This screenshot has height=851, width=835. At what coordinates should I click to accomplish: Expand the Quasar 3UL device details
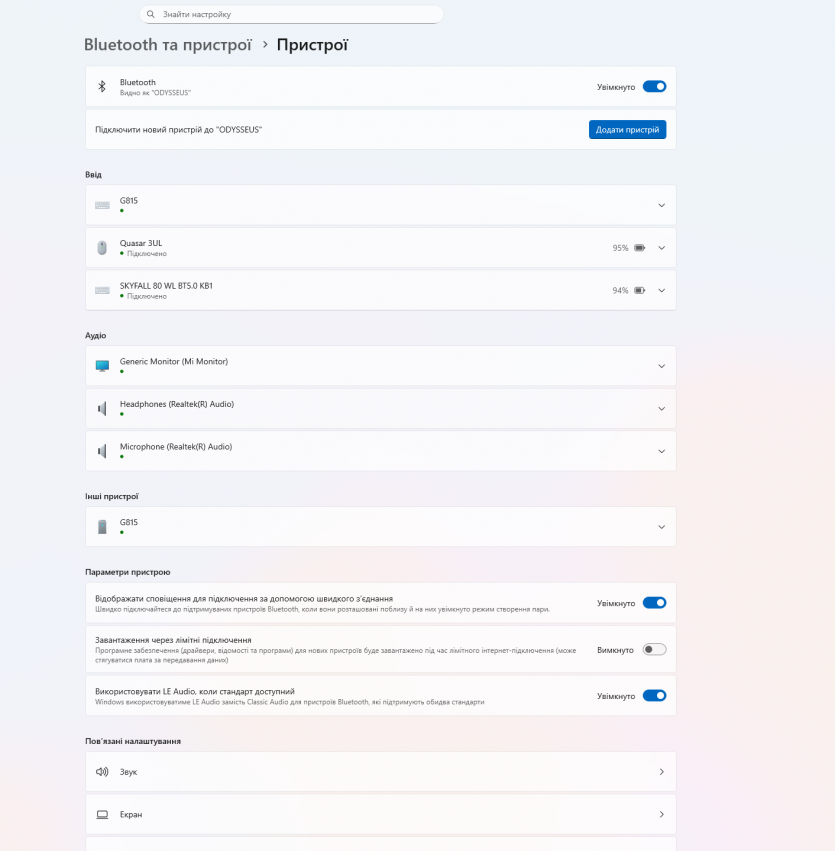[662, 248]
